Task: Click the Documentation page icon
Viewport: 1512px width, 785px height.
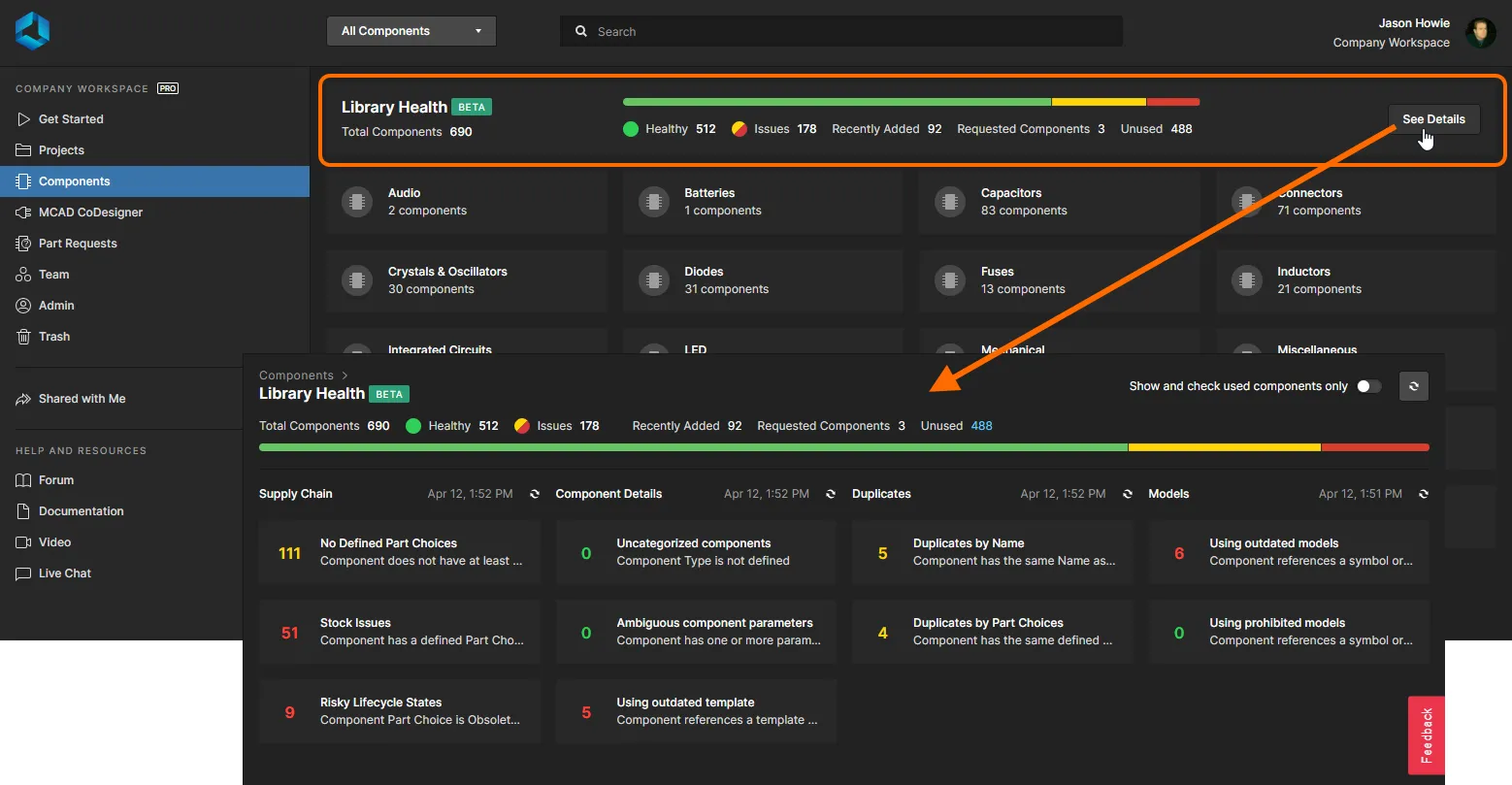Action: pyautogui.click(x=23, y=511)
